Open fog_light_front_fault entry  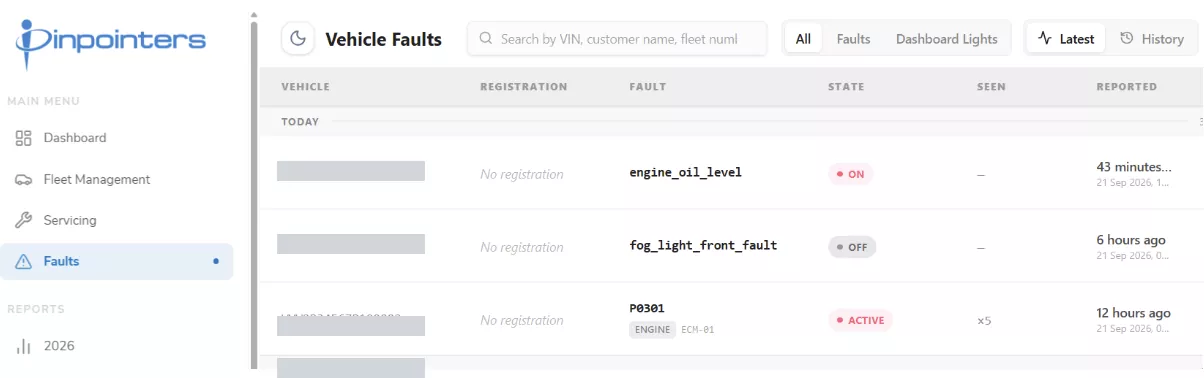tap(703, 245)
